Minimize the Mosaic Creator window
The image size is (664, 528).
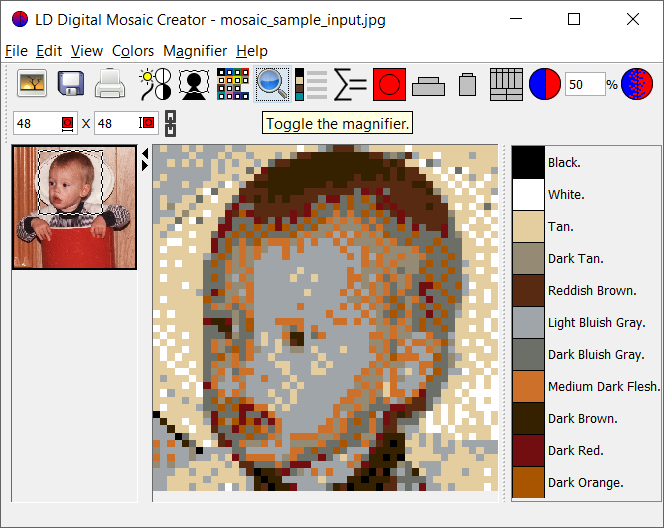tap(516, 19)
